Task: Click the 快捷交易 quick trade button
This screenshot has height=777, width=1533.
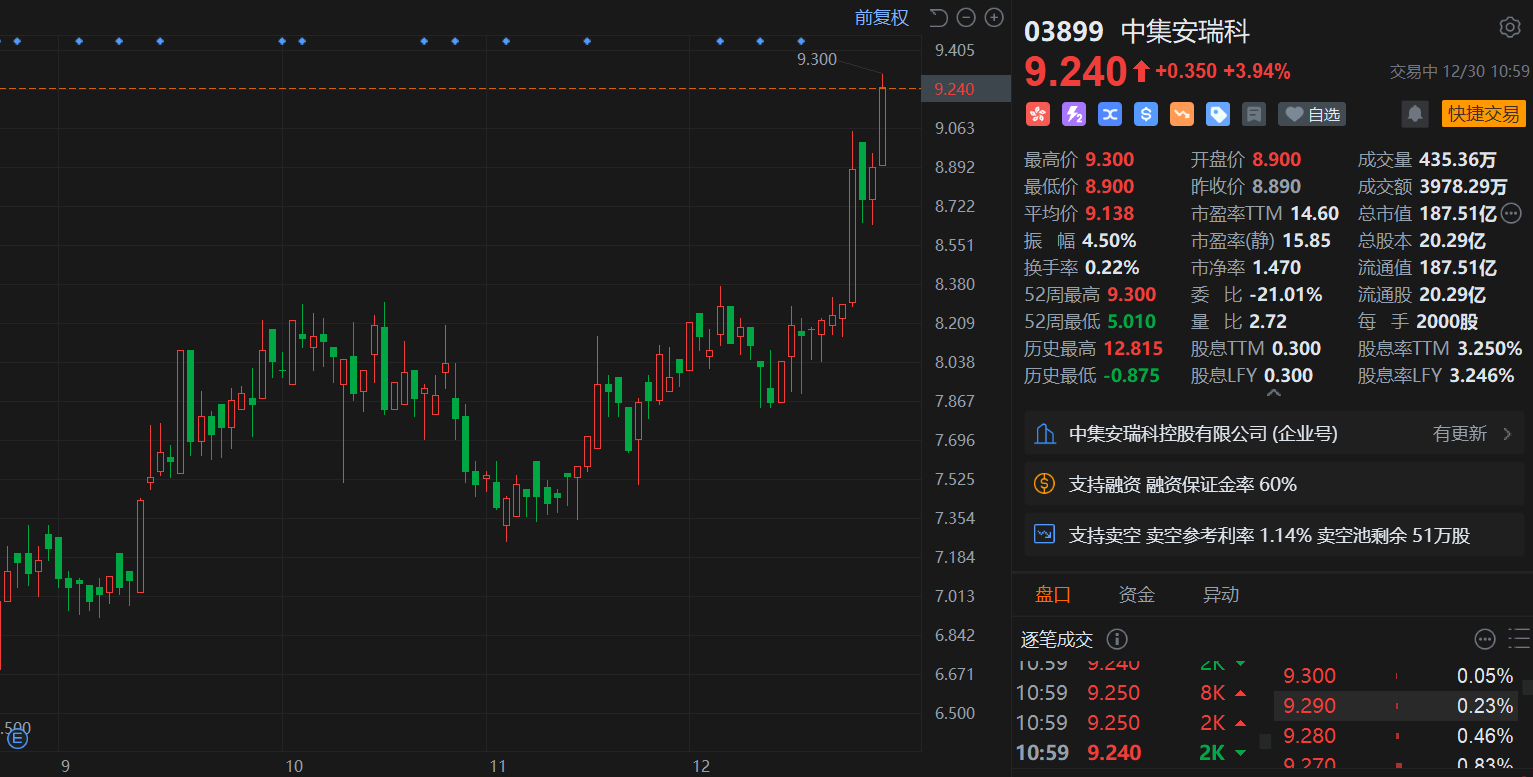Action: (x=1484, y=114)
